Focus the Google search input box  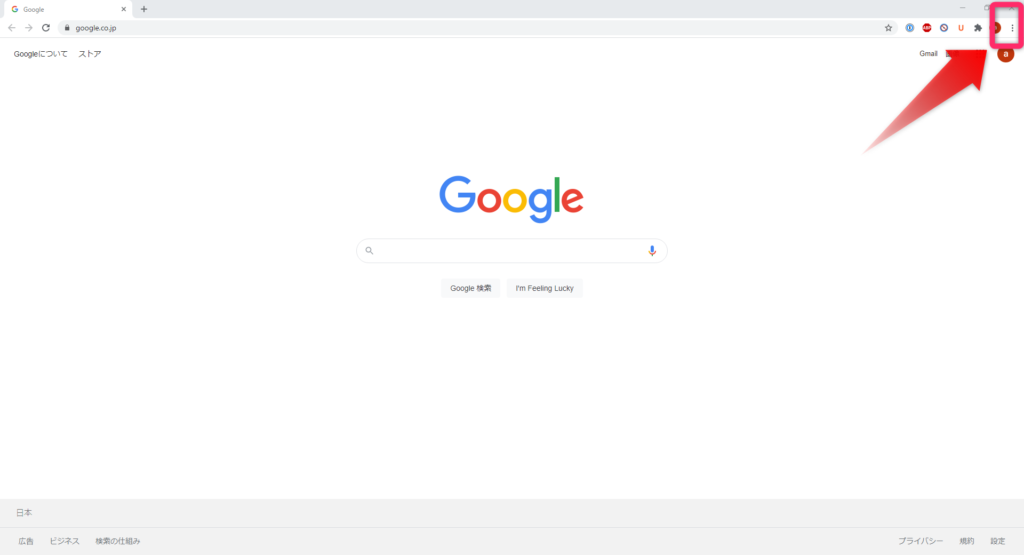(x=511, y=251)
